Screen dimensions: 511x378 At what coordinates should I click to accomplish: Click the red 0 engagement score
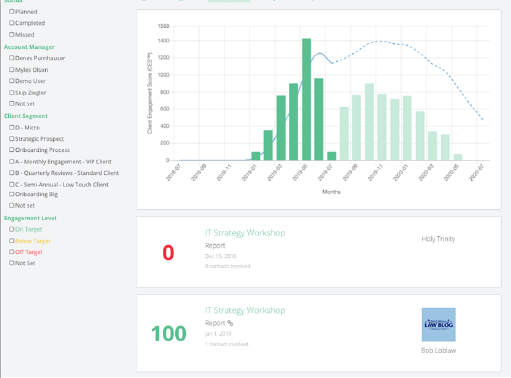point(168,252)
